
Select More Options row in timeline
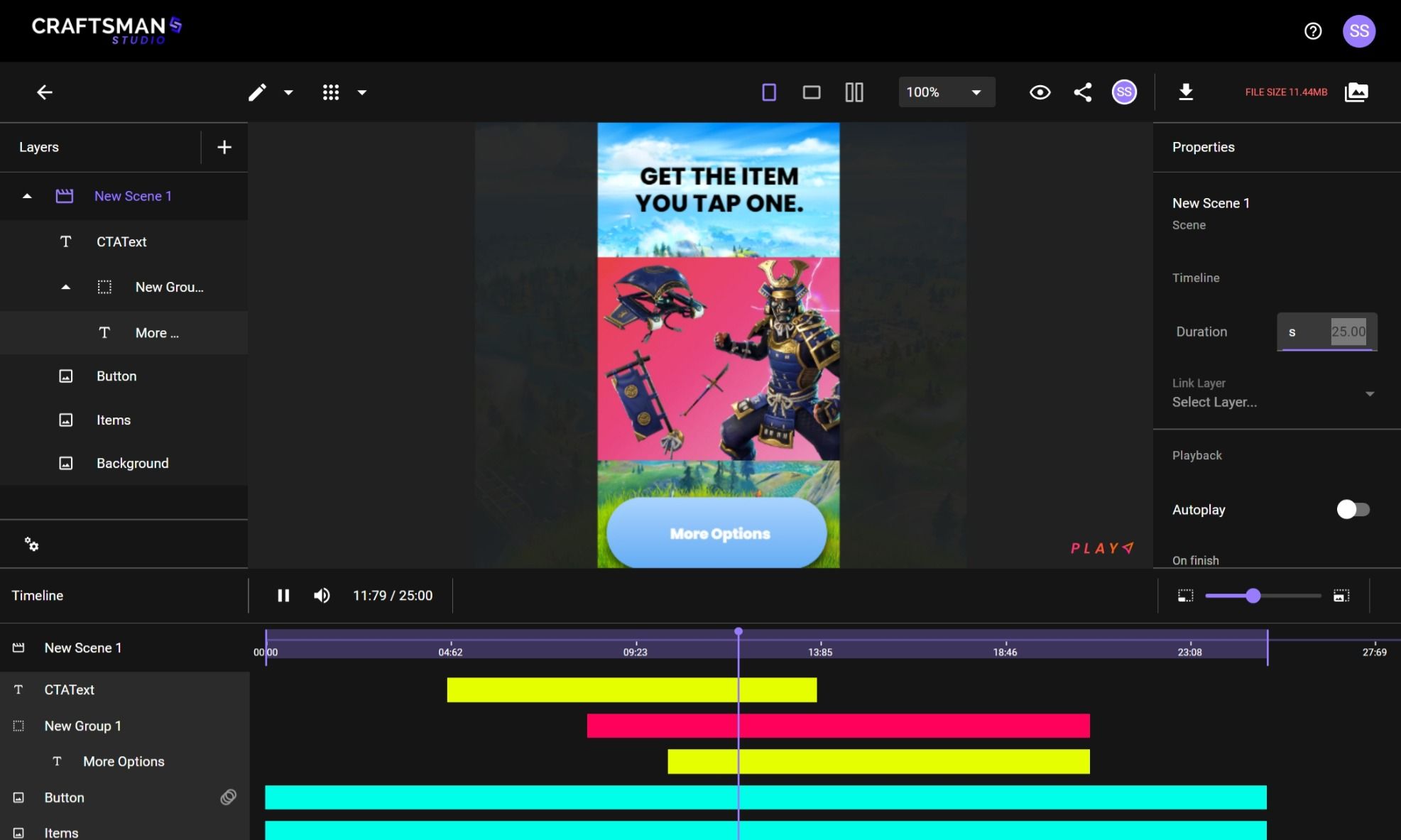124,762
